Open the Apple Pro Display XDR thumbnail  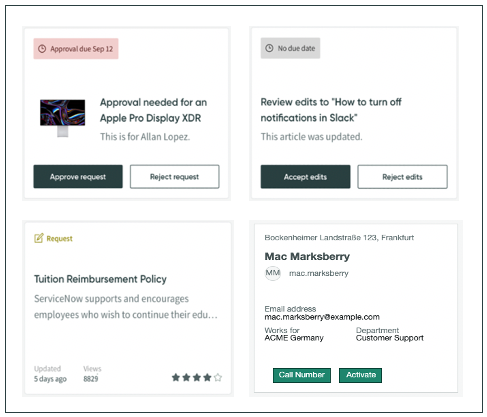pyautogui.click(x=63, y=118)
